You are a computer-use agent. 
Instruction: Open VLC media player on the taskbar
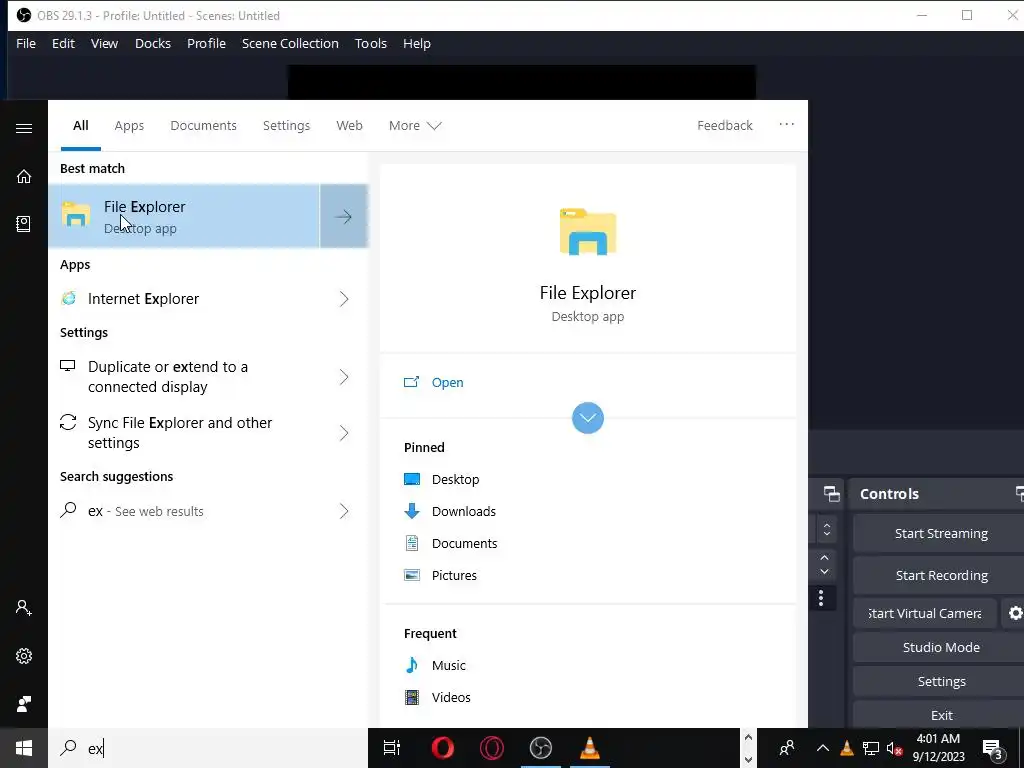pos(590,748)
